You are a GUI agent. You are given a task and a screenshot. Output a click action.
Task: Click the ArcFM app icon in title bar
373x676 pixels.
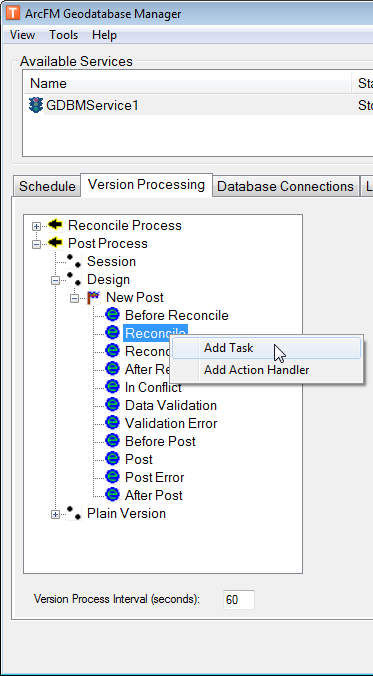coord(13,13)
